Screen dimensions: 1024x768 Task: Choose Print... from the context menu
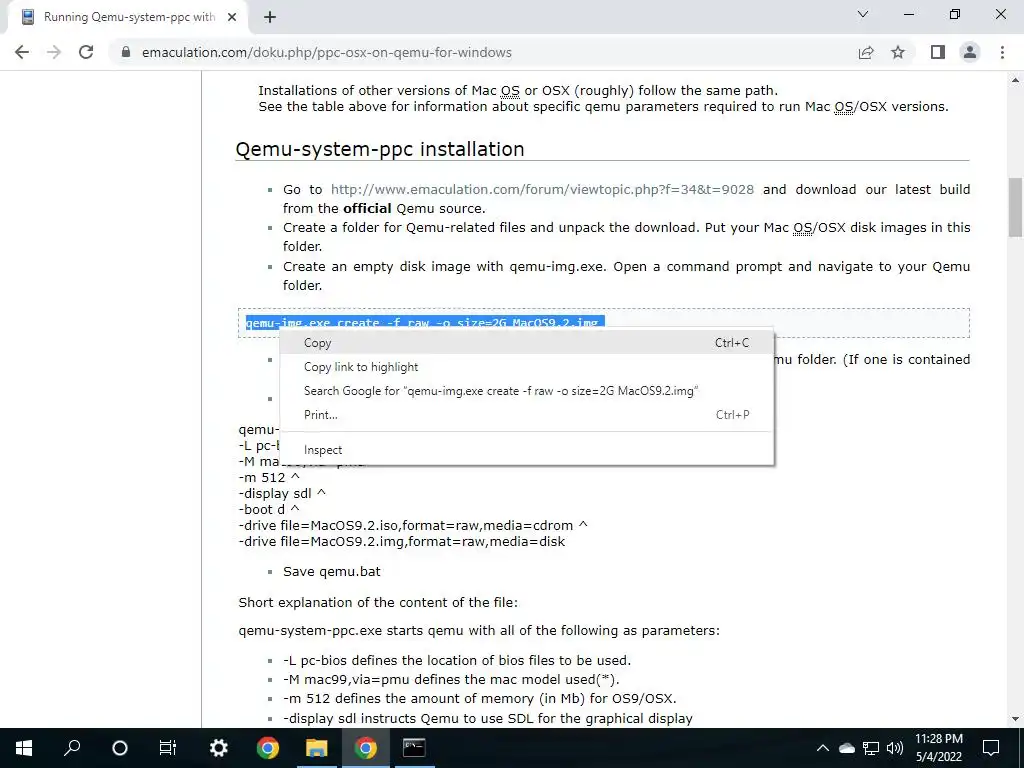[526, 415]
